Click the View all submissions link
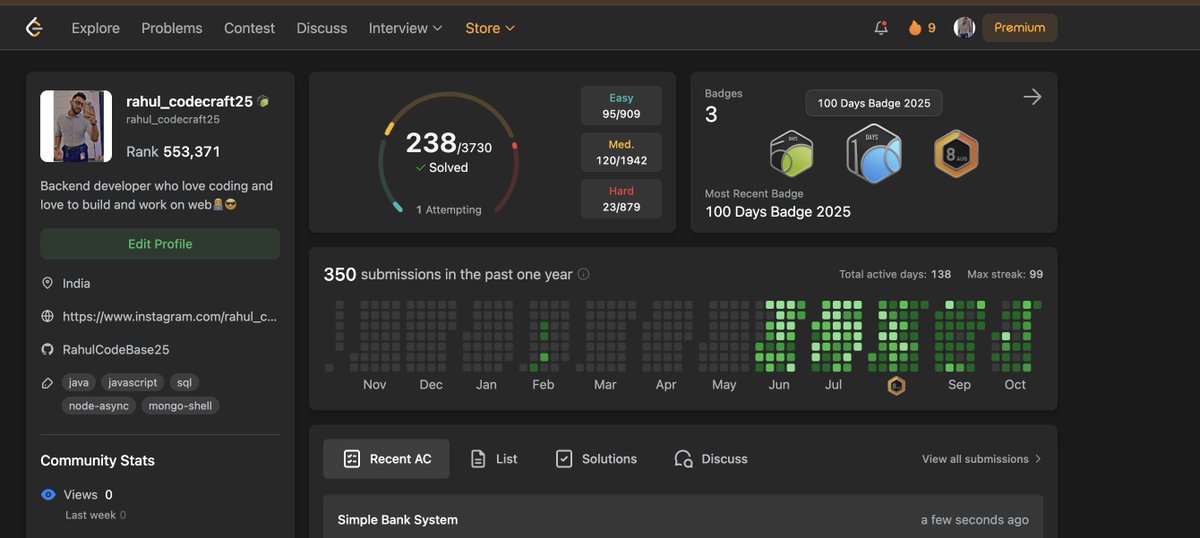1200x538 pixels. [x=982, y=459]
